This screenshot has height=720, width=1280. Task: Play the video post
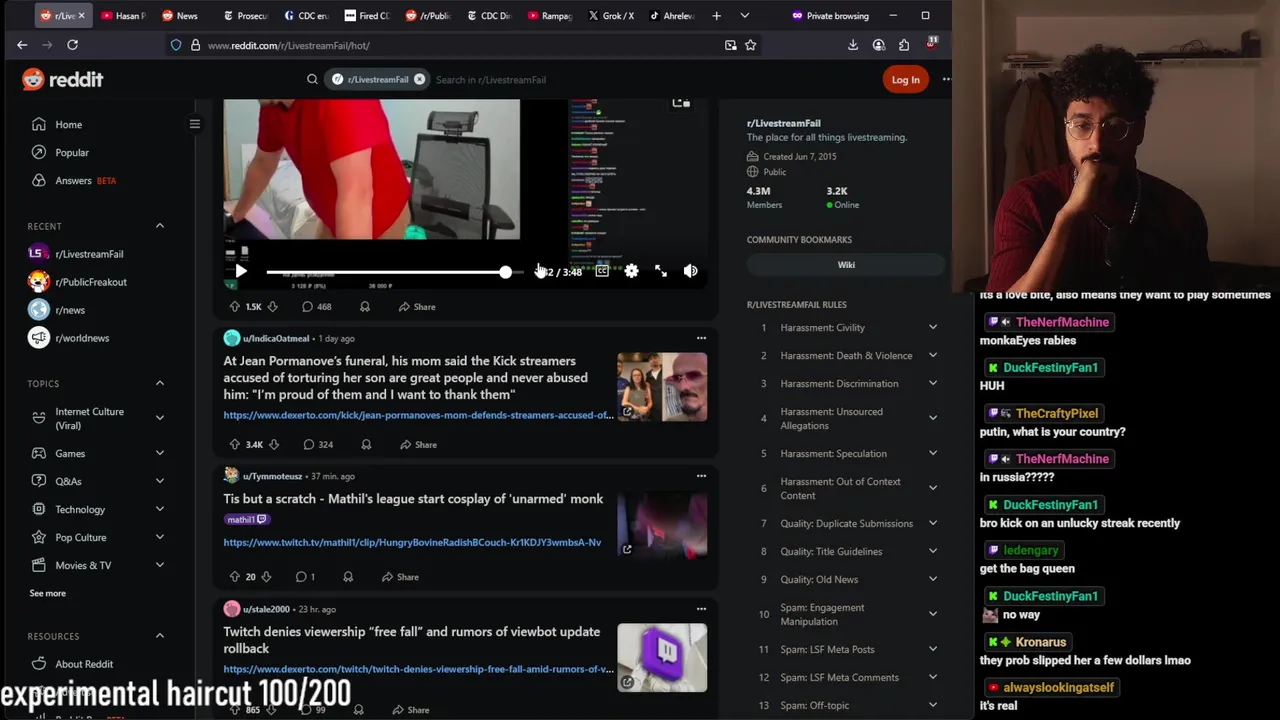point(241,271)
